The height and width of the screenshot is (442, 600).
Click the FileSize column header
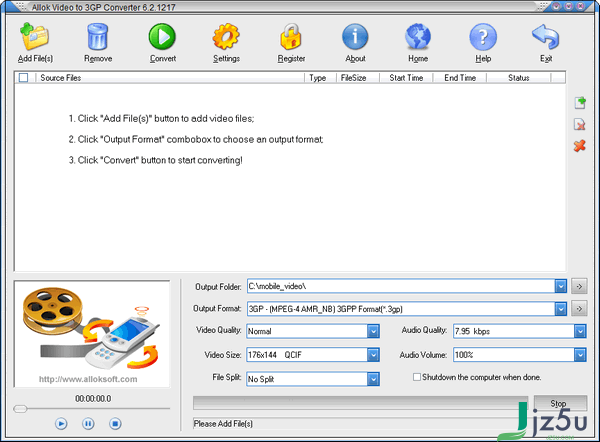point(358,78)
